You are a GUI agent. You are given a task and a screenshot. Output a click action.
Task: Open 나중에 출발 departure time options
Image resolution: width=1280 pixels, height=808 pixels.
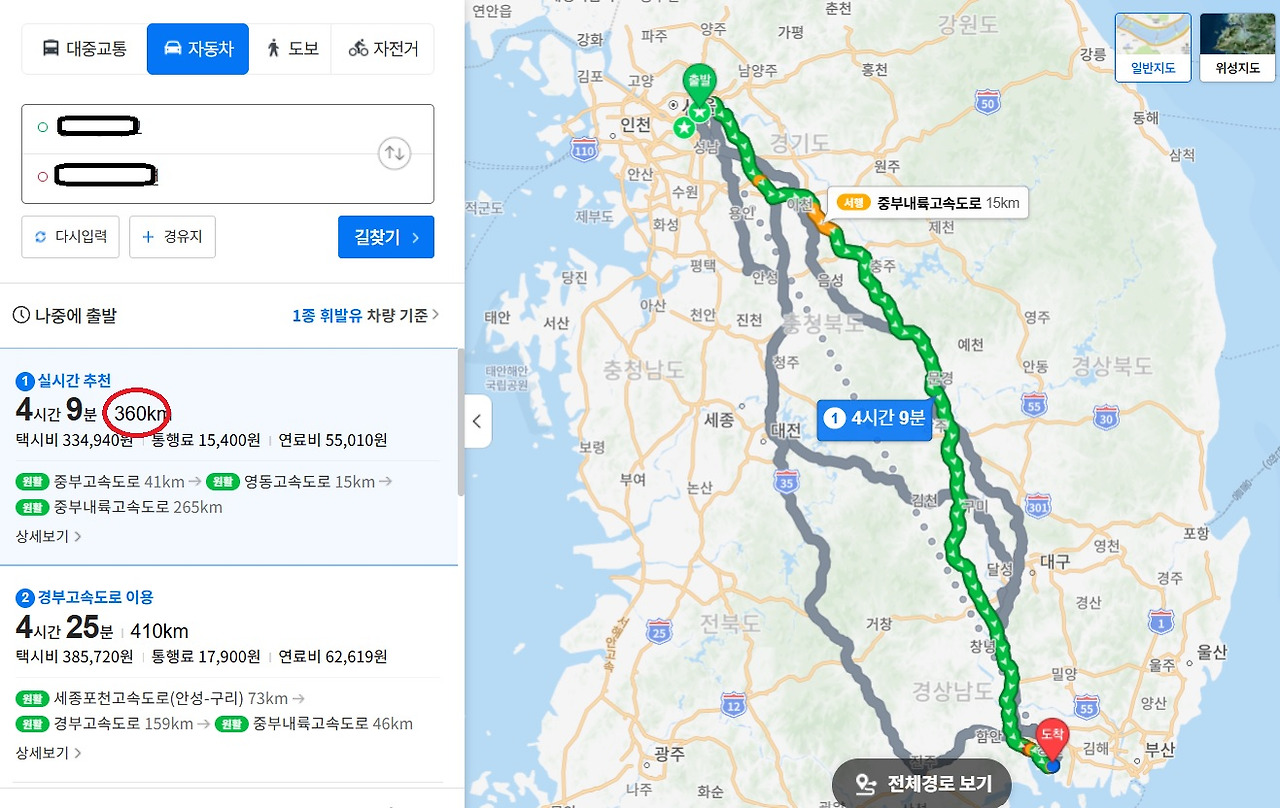65,316
